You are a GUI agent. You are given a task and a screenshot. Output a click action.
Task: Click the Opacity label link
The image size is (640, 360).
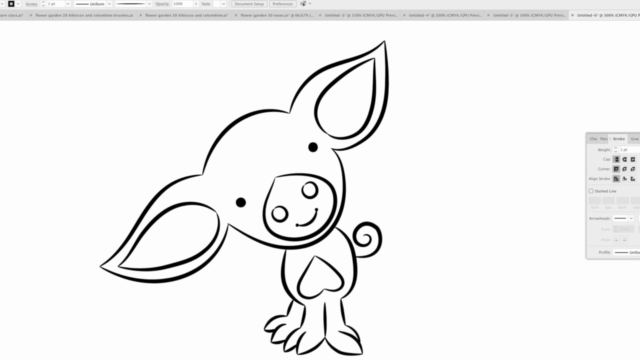(162, 4)
